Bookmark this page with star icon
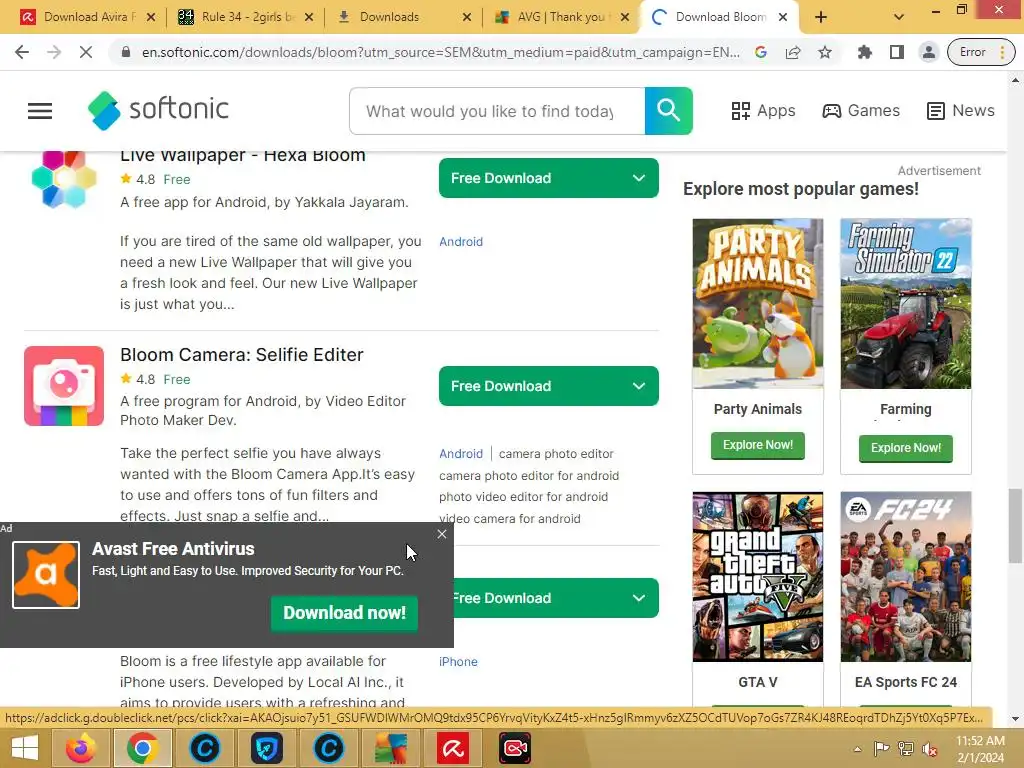This screenshot has width=1024, height=768. 825,52
